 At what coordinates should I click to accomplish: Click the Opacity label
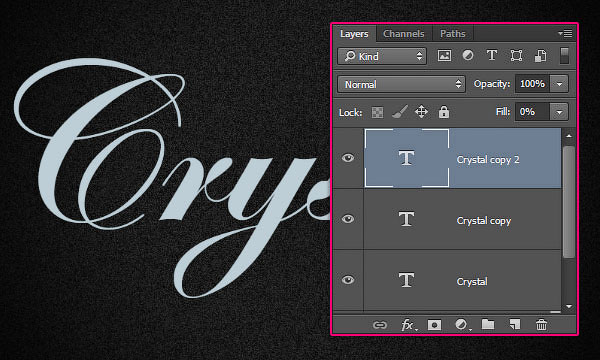coord(492,84)
